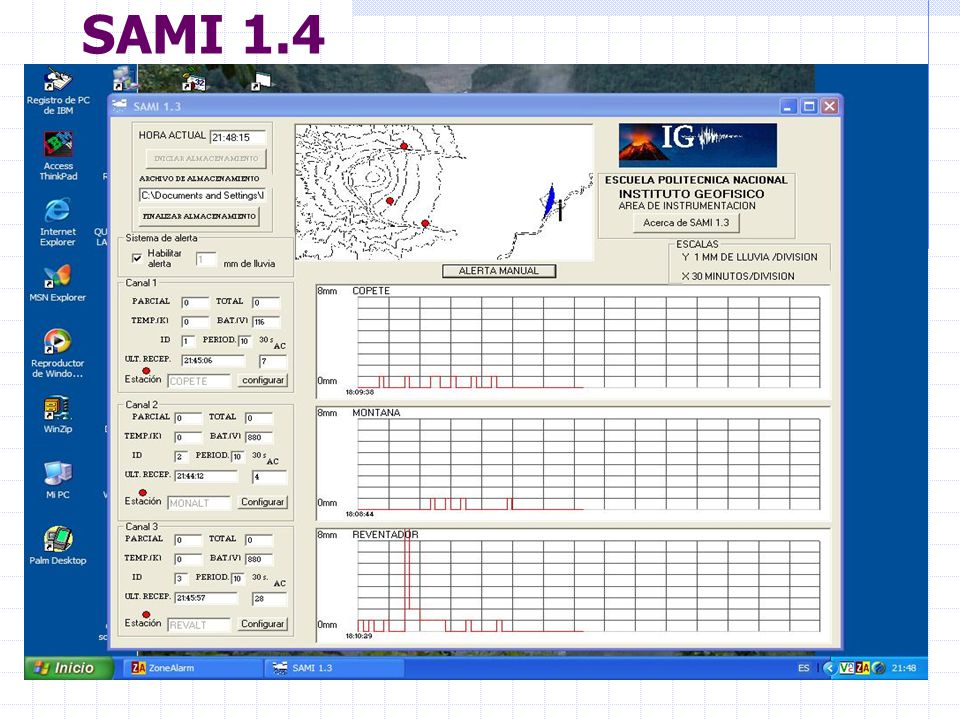
Task: Click Configurar button for REVALT station
Action: point(262,624)
